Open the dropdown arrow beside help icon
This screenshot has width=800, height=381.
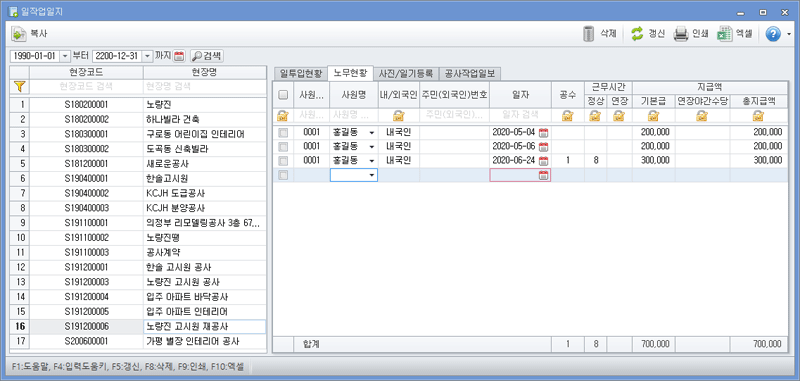click(x=789, y=34)
